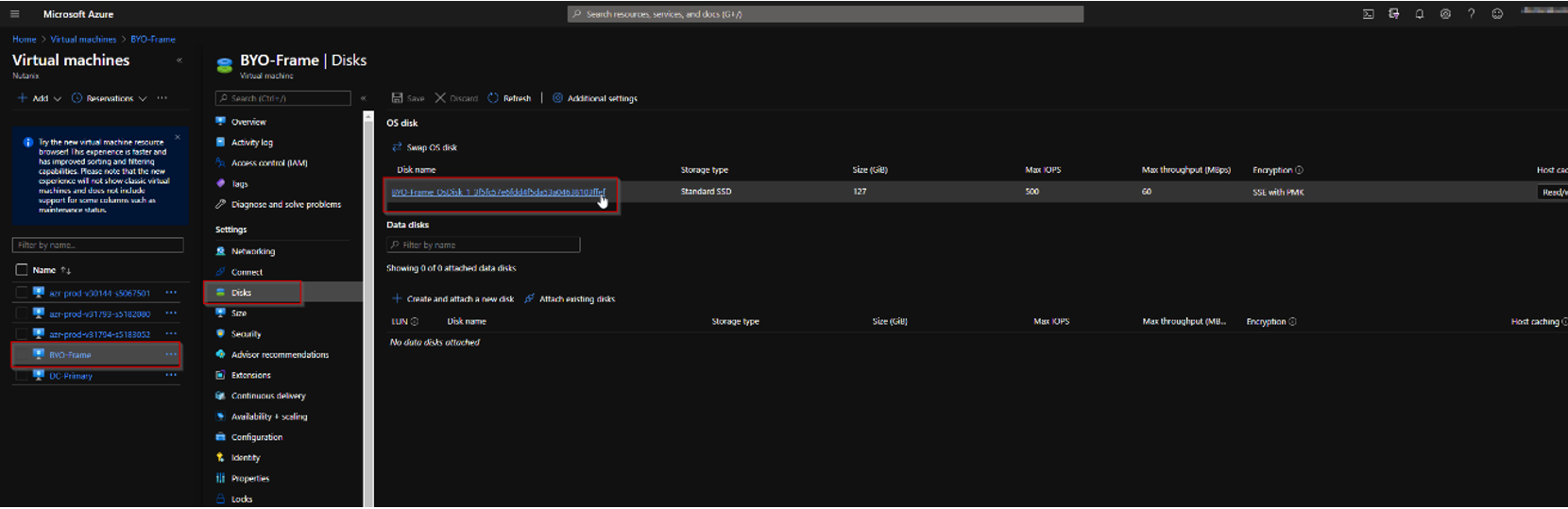1568x509 pixels.
Task: Launch Cloud Shell from the top bar
Action: click(x=1368, y=14)
